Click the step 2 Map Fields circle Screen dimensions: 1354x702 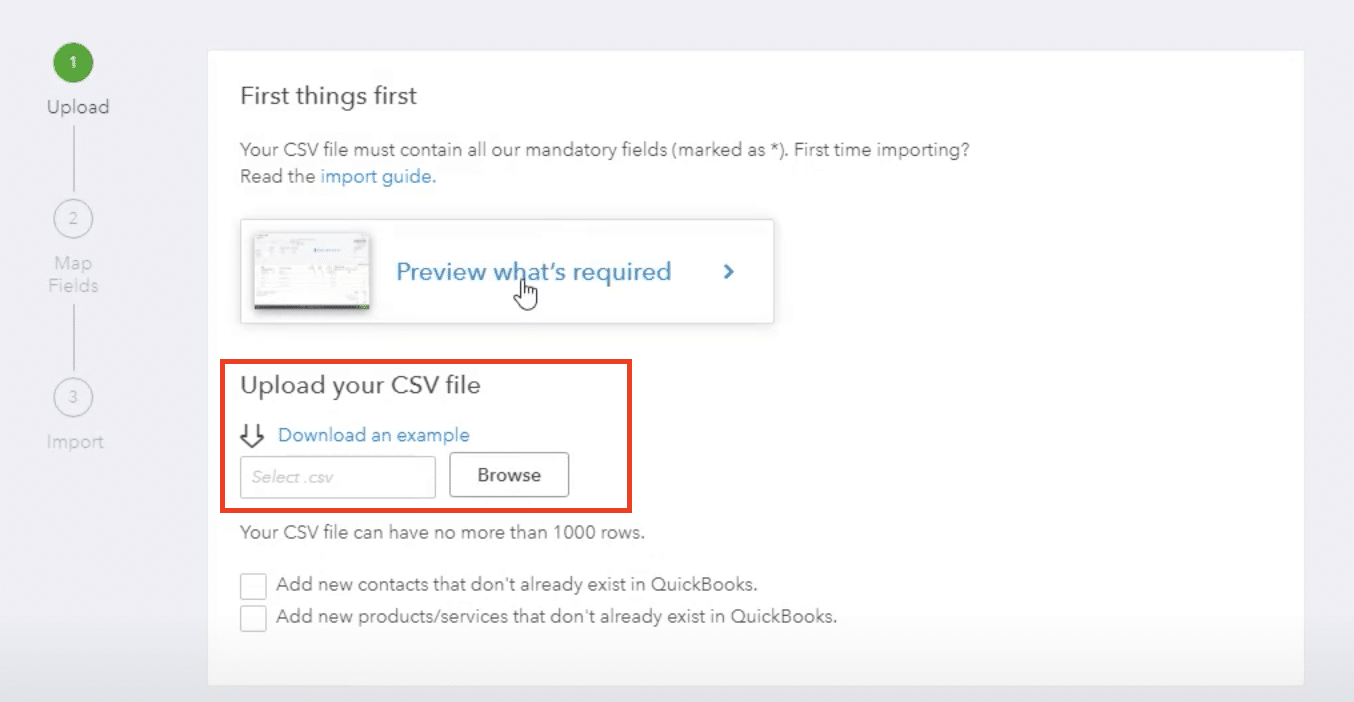(73, 218)
